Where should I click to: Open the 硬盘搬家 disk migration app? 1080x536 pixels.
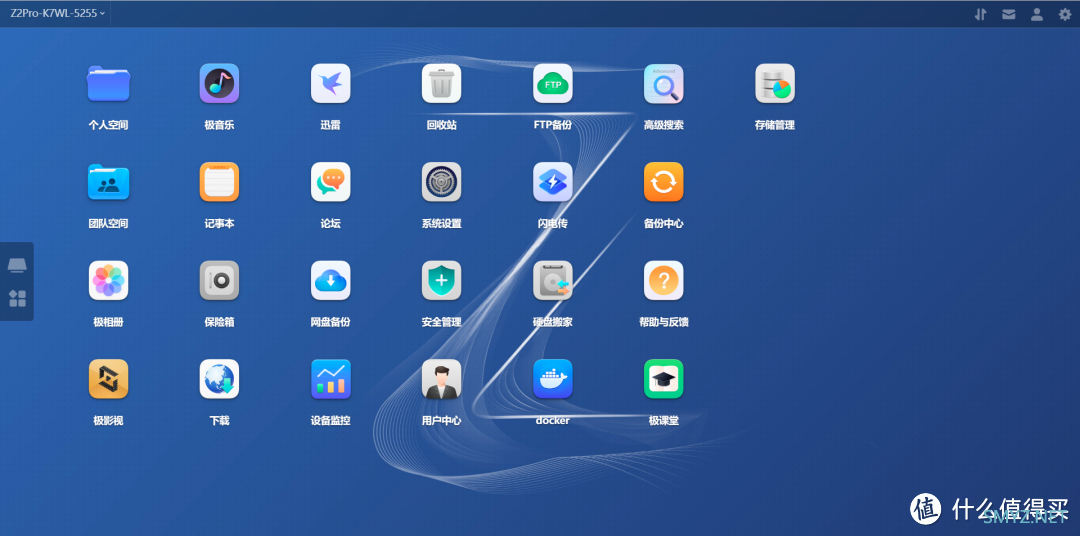click(x=552, y=280)
